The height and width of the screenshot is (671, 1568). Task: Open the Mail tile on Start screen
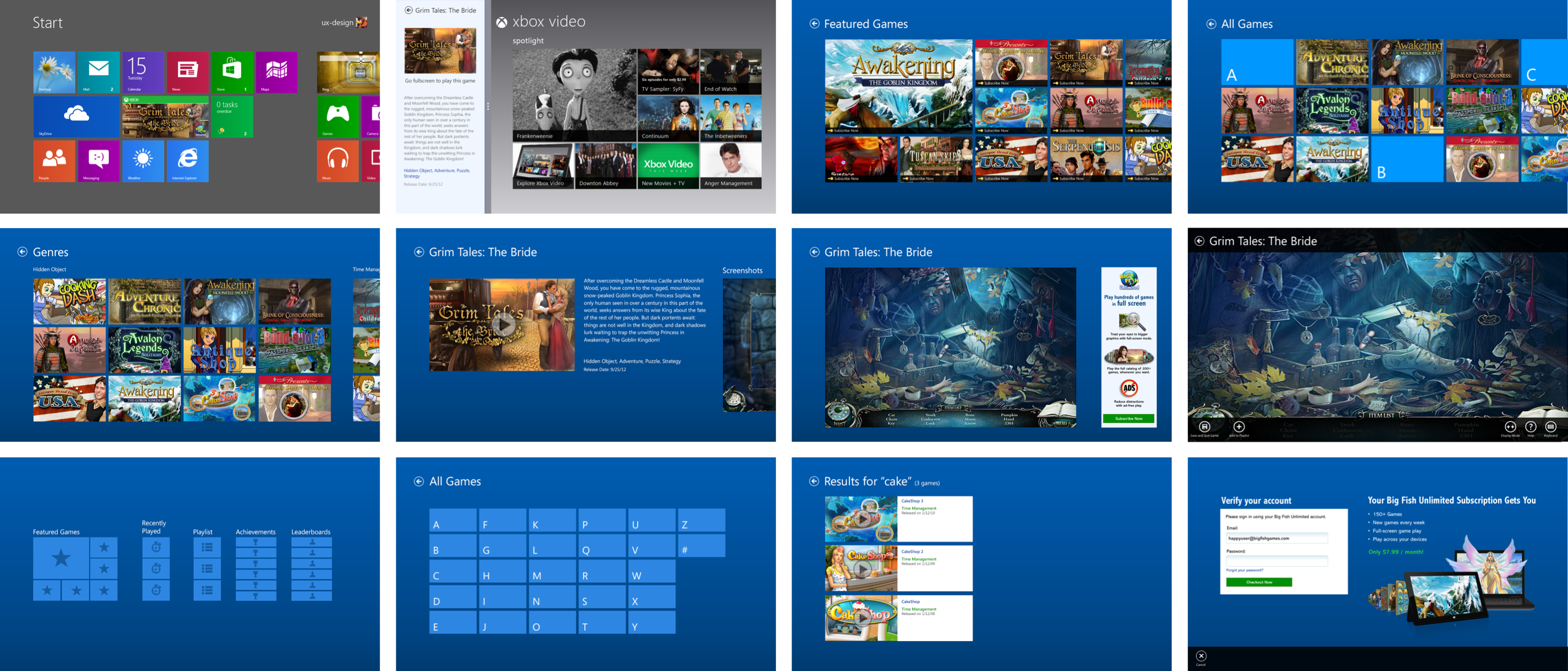[x=99, y=72]
